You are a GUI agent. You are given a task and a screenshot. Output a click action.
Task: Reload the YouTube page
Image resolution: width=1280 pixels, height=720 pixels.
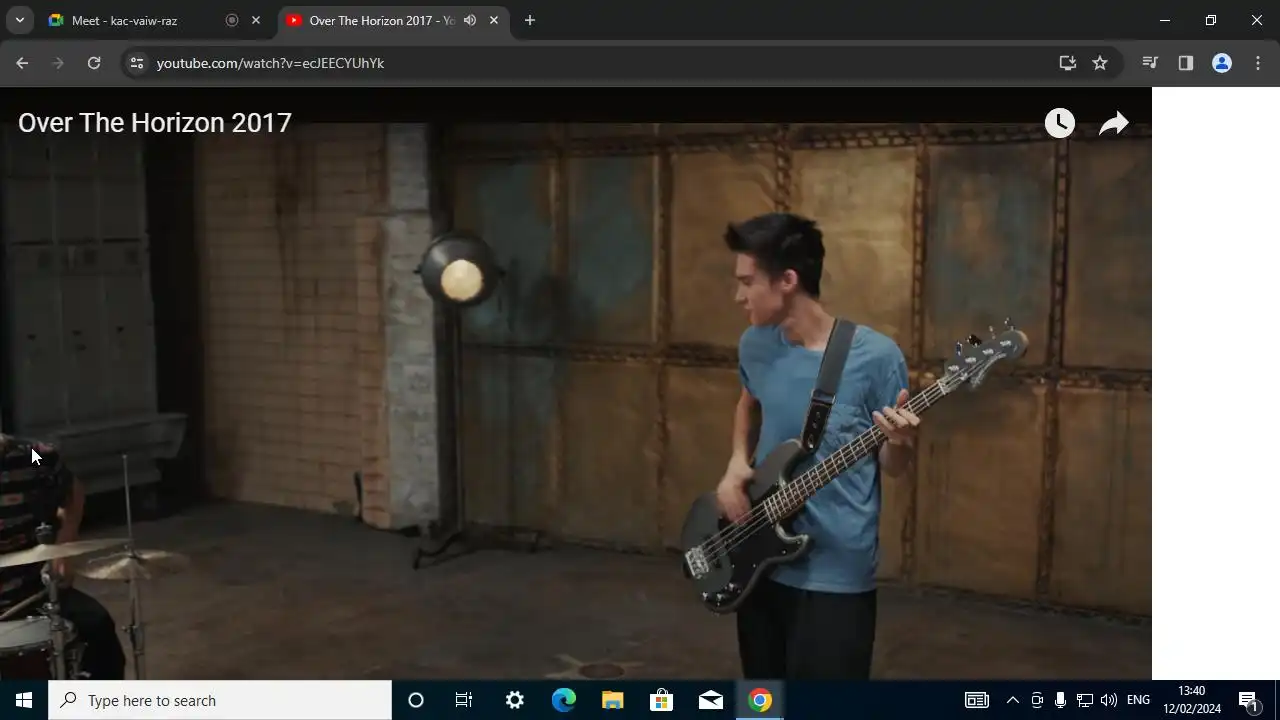94,63
